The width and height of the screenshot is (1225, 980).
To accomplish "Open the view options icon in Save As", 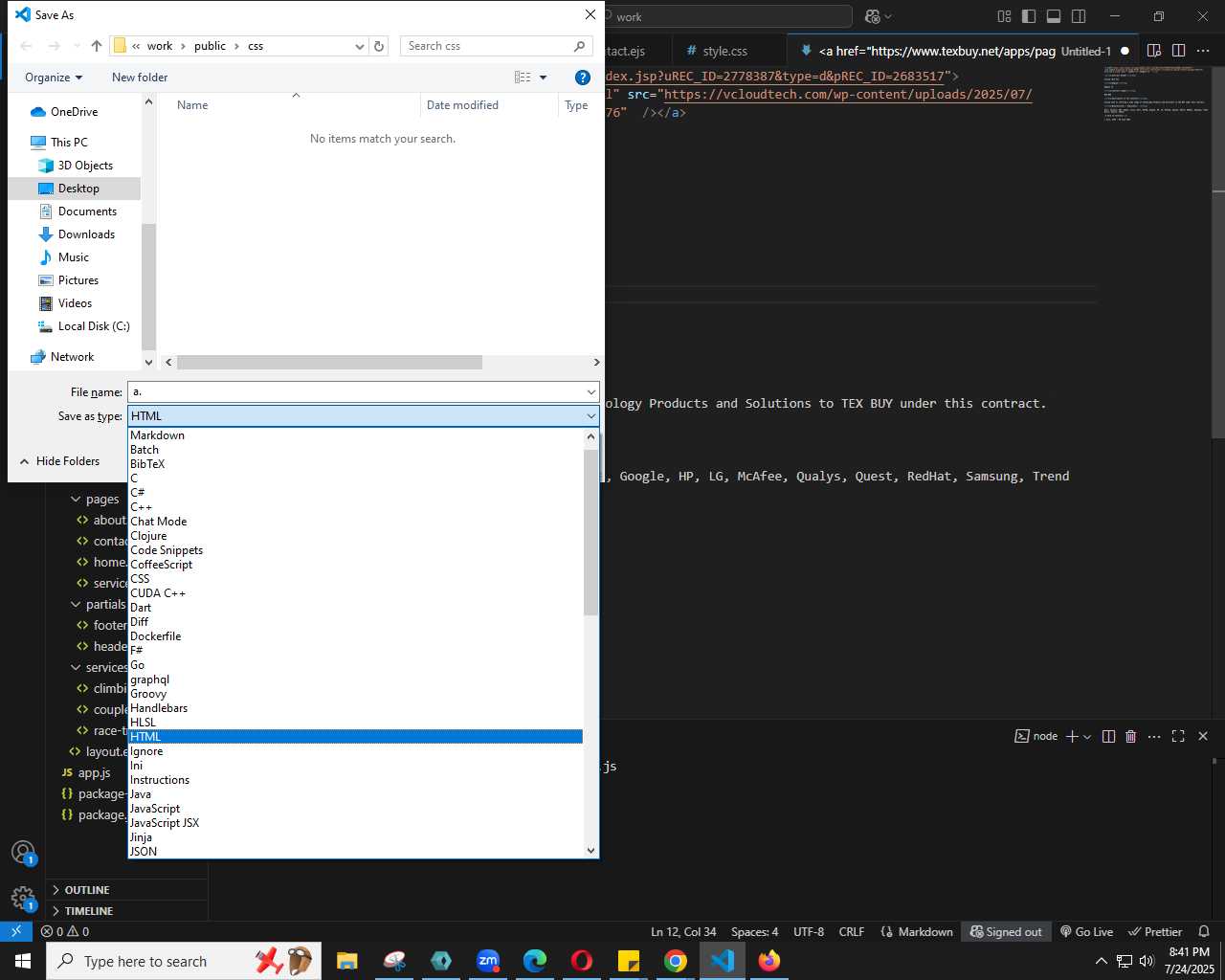I will coord(523,78).
